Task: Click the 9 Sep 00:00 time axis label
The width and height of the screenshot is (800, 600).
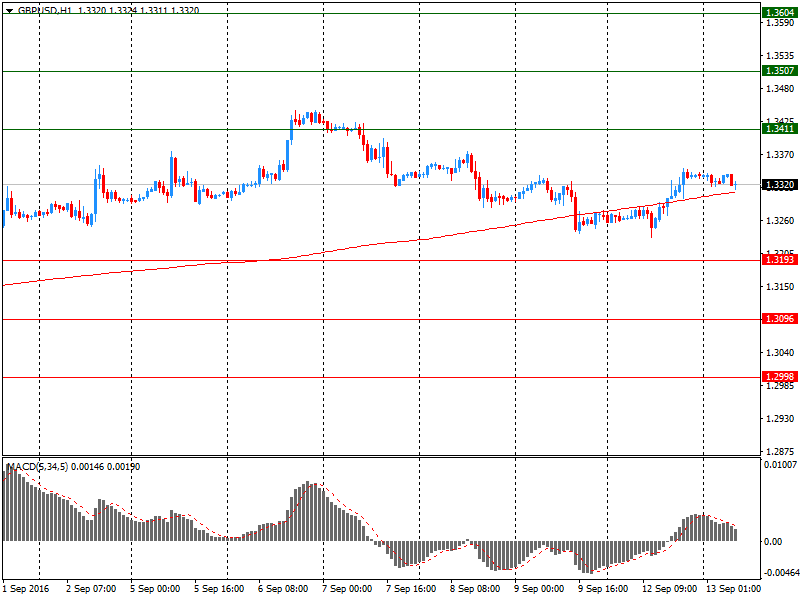Action: (x=539, y=588)
